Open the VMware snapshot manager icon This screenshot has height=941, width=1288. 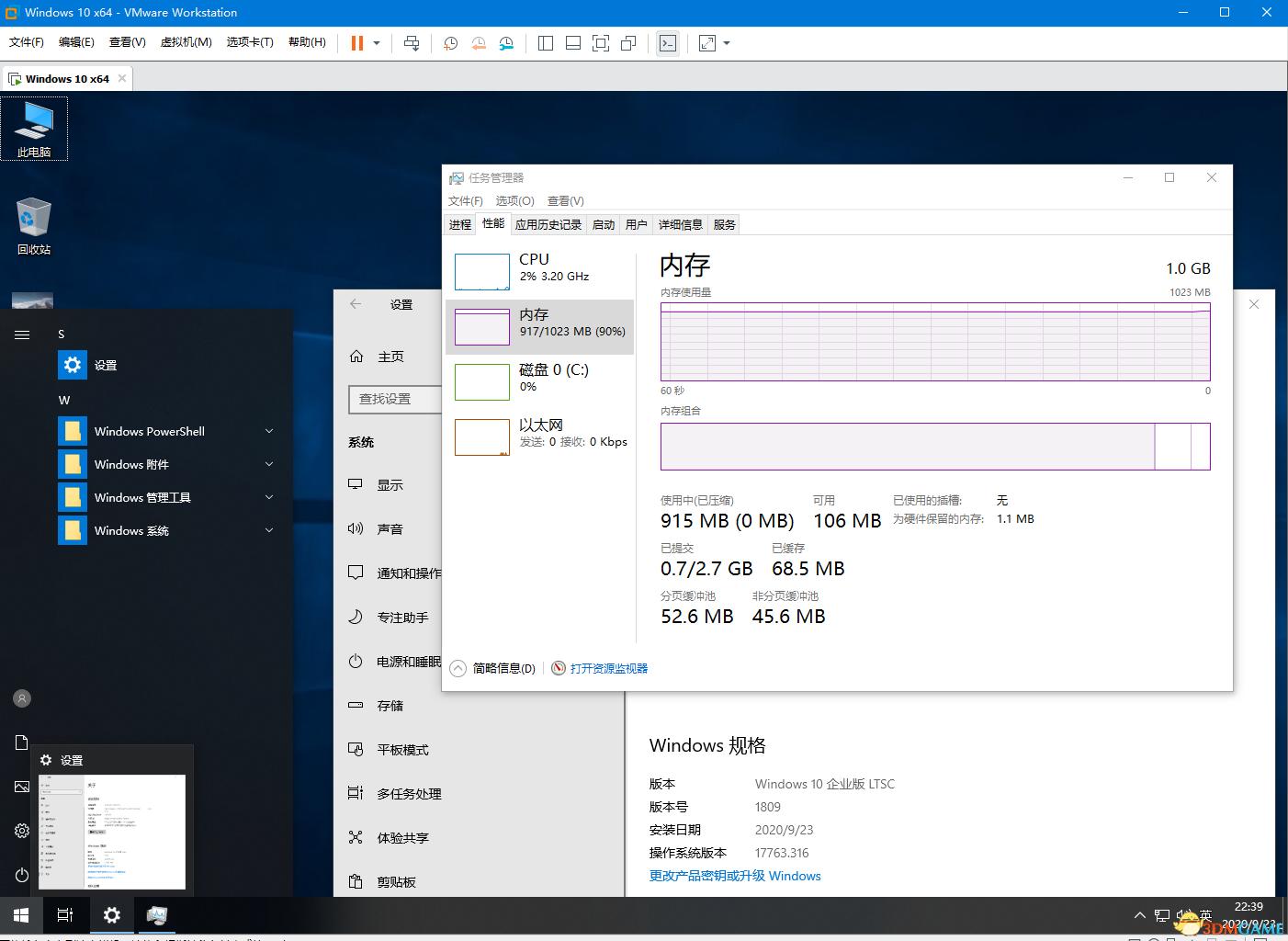click(x=506, y=43)
